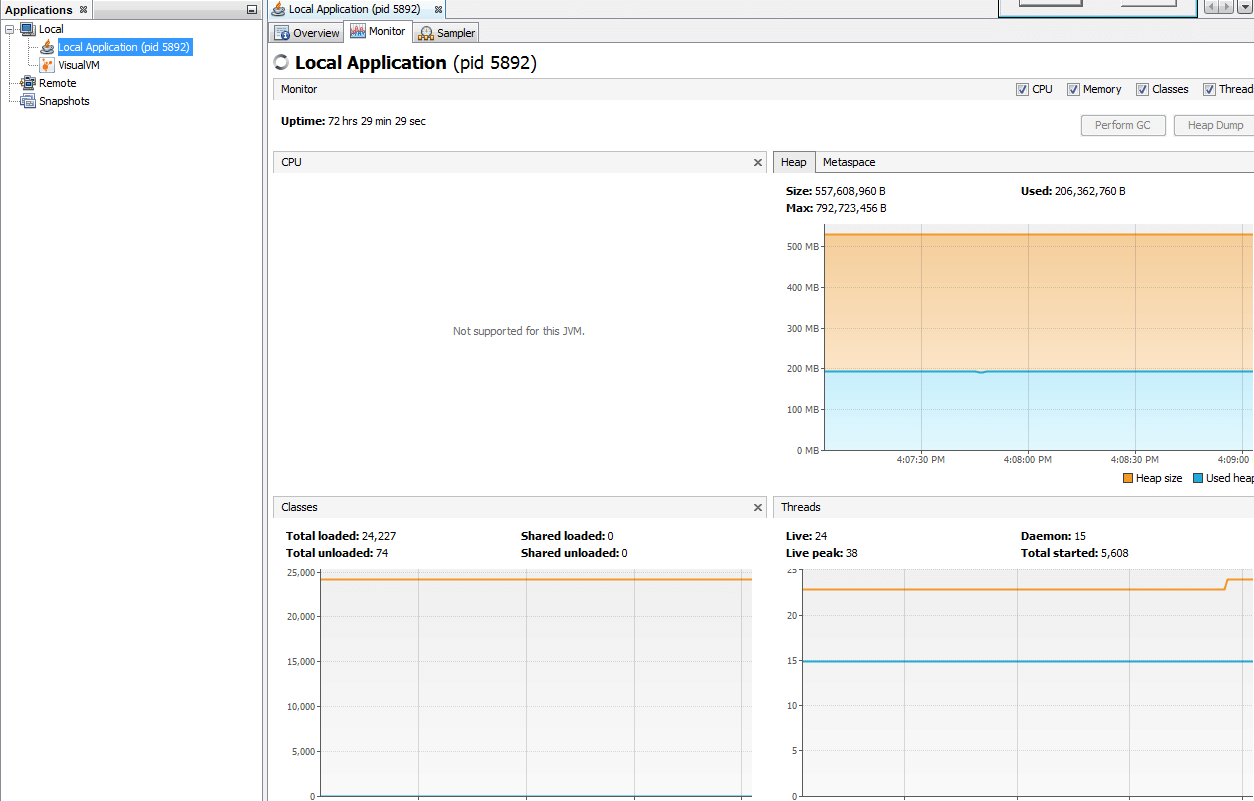This screenshot has width=1254, height=801.
Task: Switch to the Monitor tab
Action: (377, 32)
